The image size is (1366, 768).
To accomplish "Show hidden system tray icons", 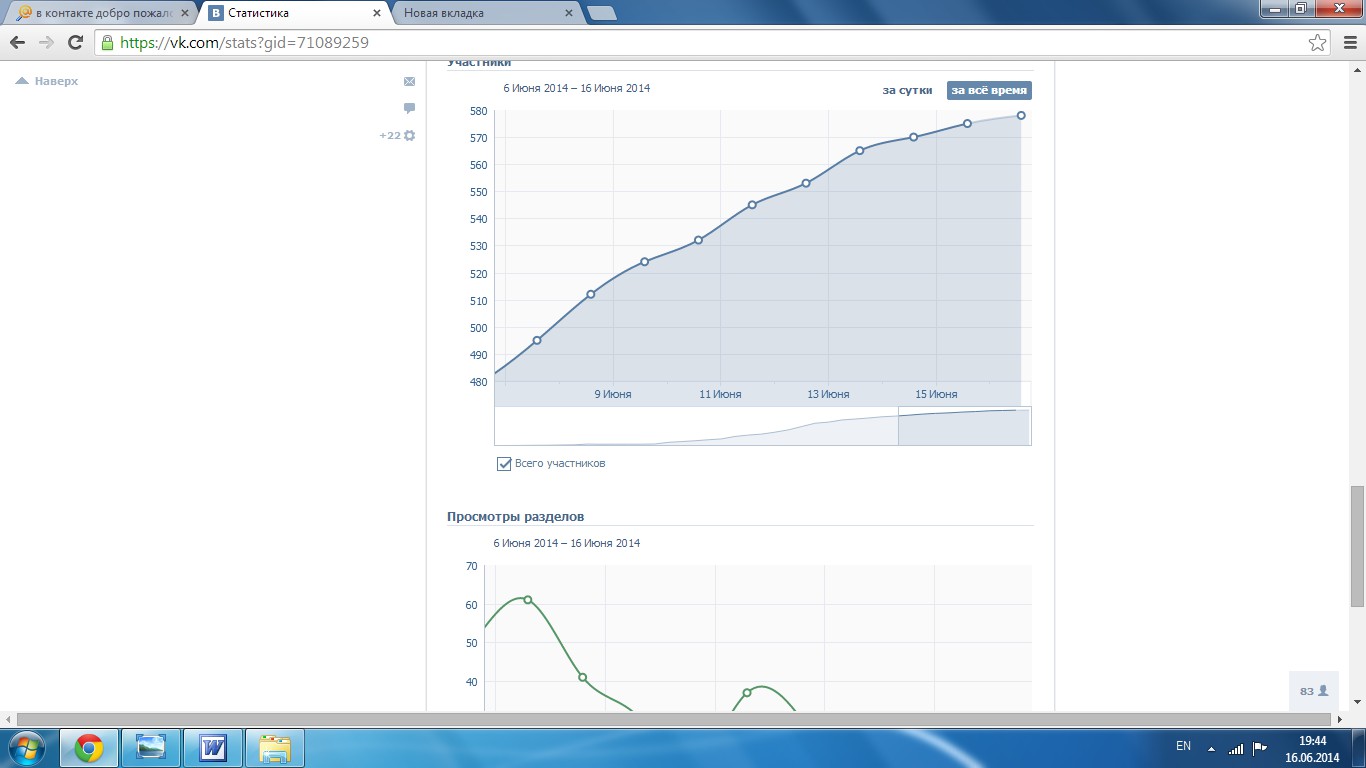I will click(1212, 748).
